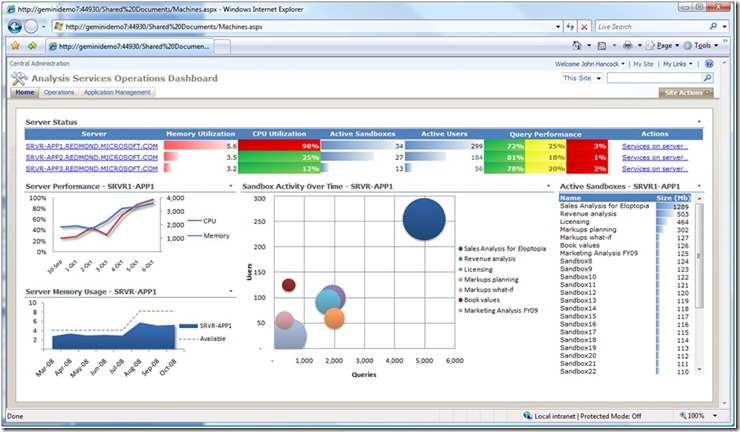Screen dimensions: 740x432
Task: Click the Book values legend entry
Action: (479, 300)
